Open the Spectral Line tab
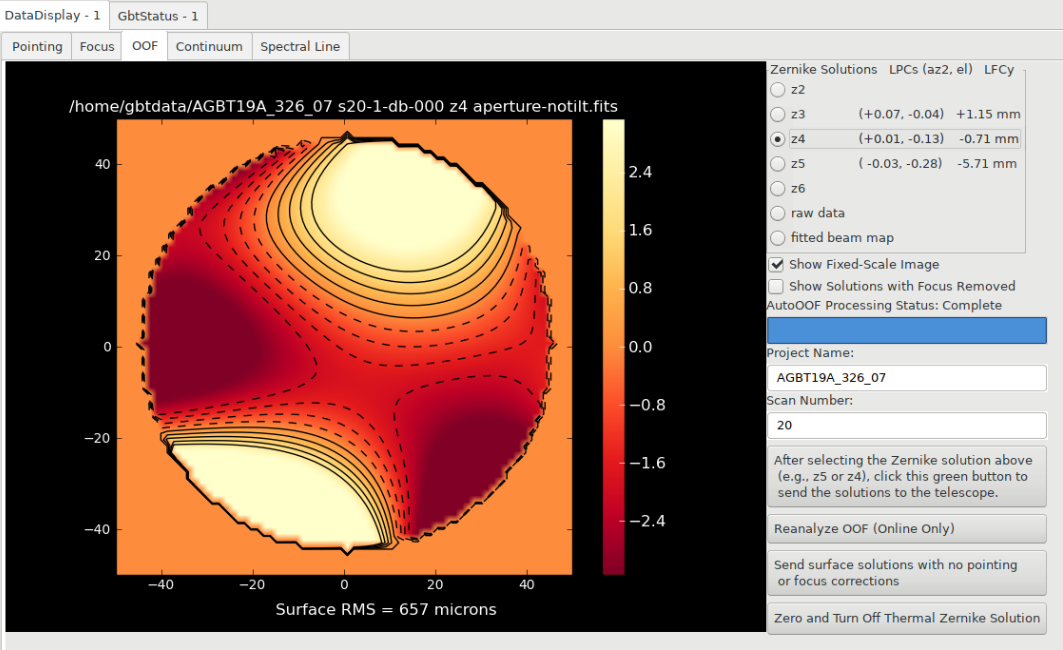 pos(300,46)
